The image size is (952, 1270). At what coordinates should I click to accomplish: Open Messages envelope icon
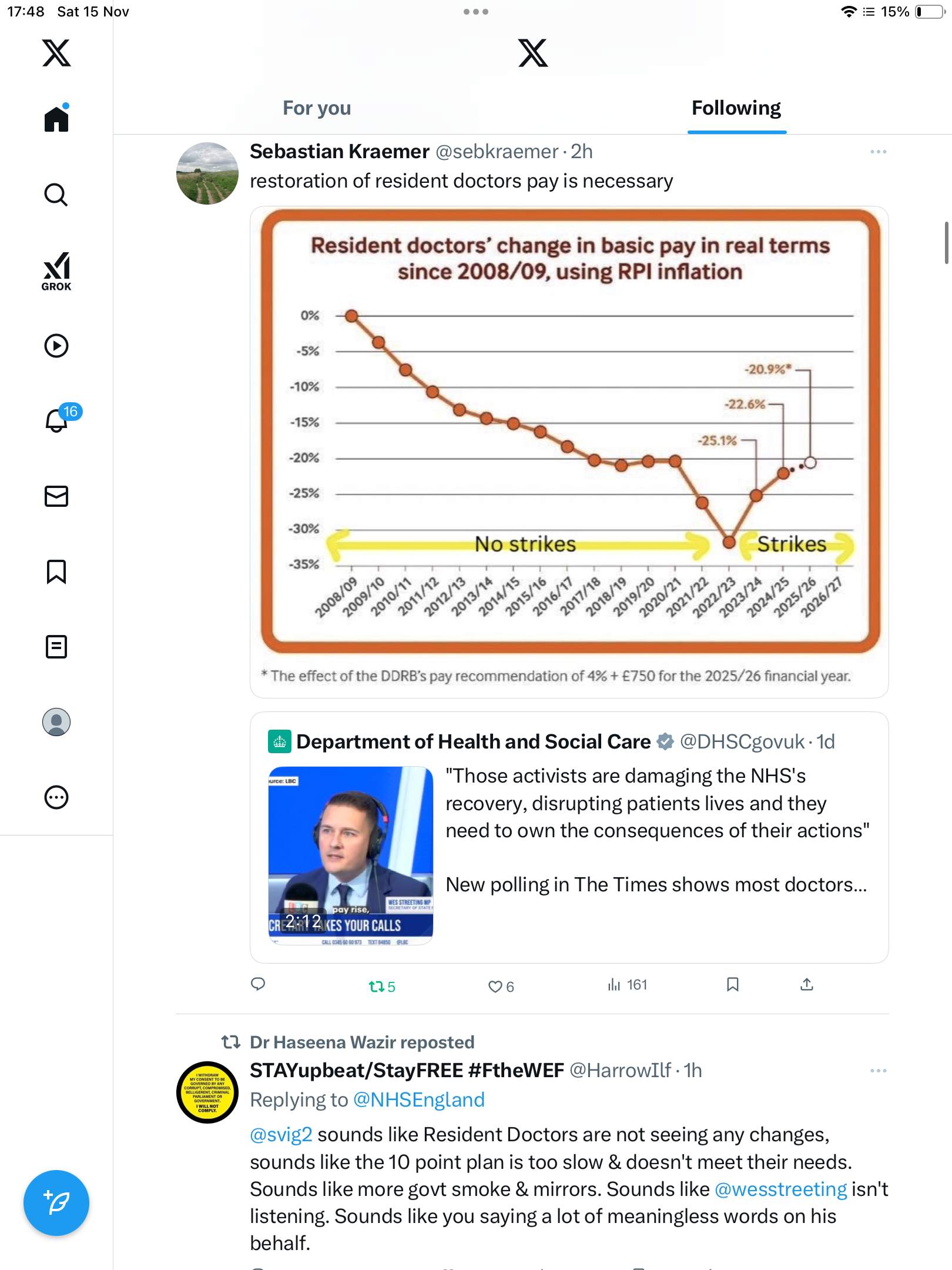pyautogui.click(x=56, y=496)
